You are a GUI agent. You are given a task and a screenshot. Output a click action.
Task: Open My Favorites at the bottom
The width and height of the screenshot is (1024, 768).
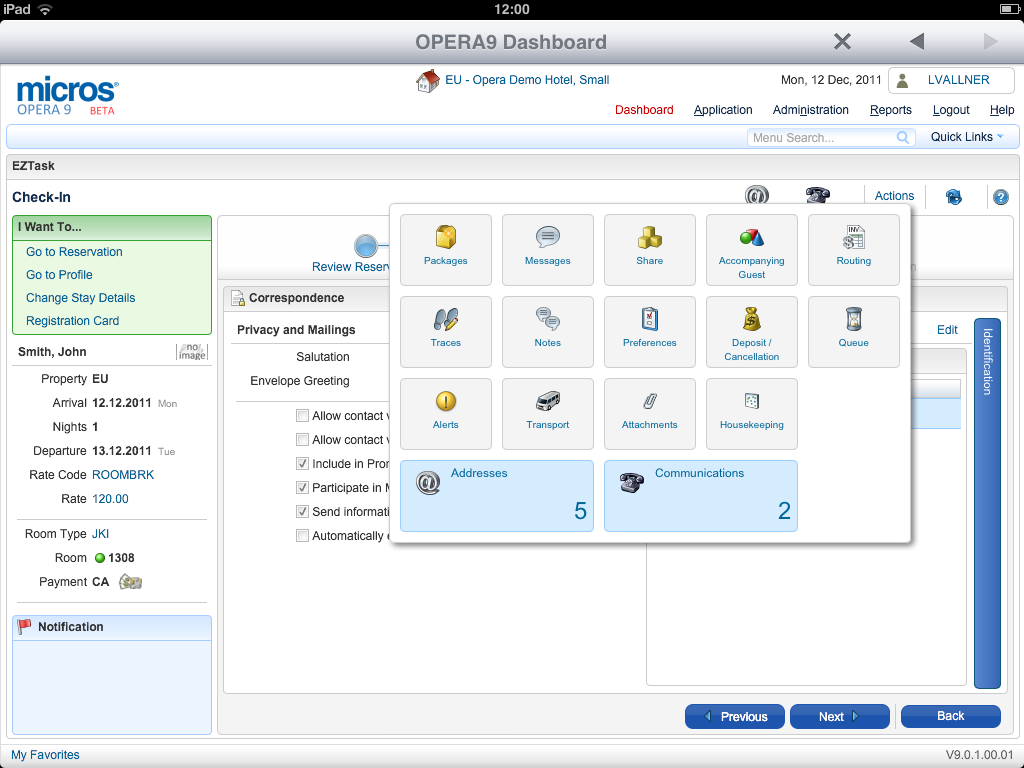click(45, 754)
